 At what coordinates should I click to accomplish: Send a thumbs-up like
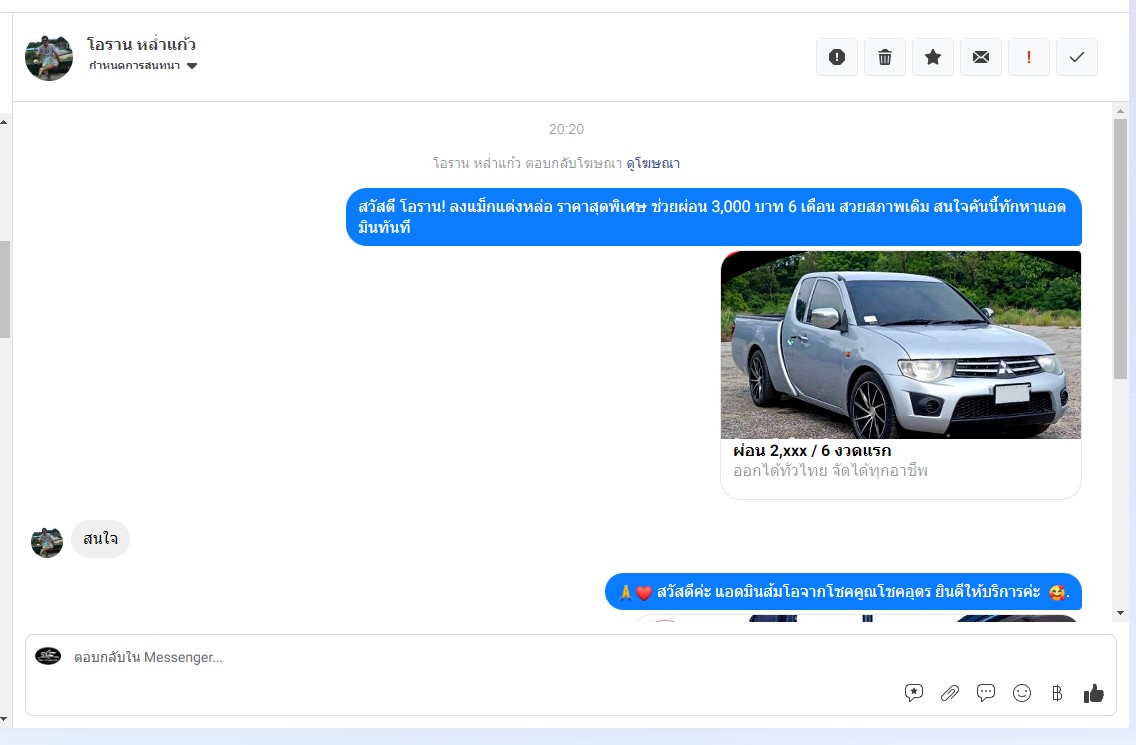coord(1094,692)
